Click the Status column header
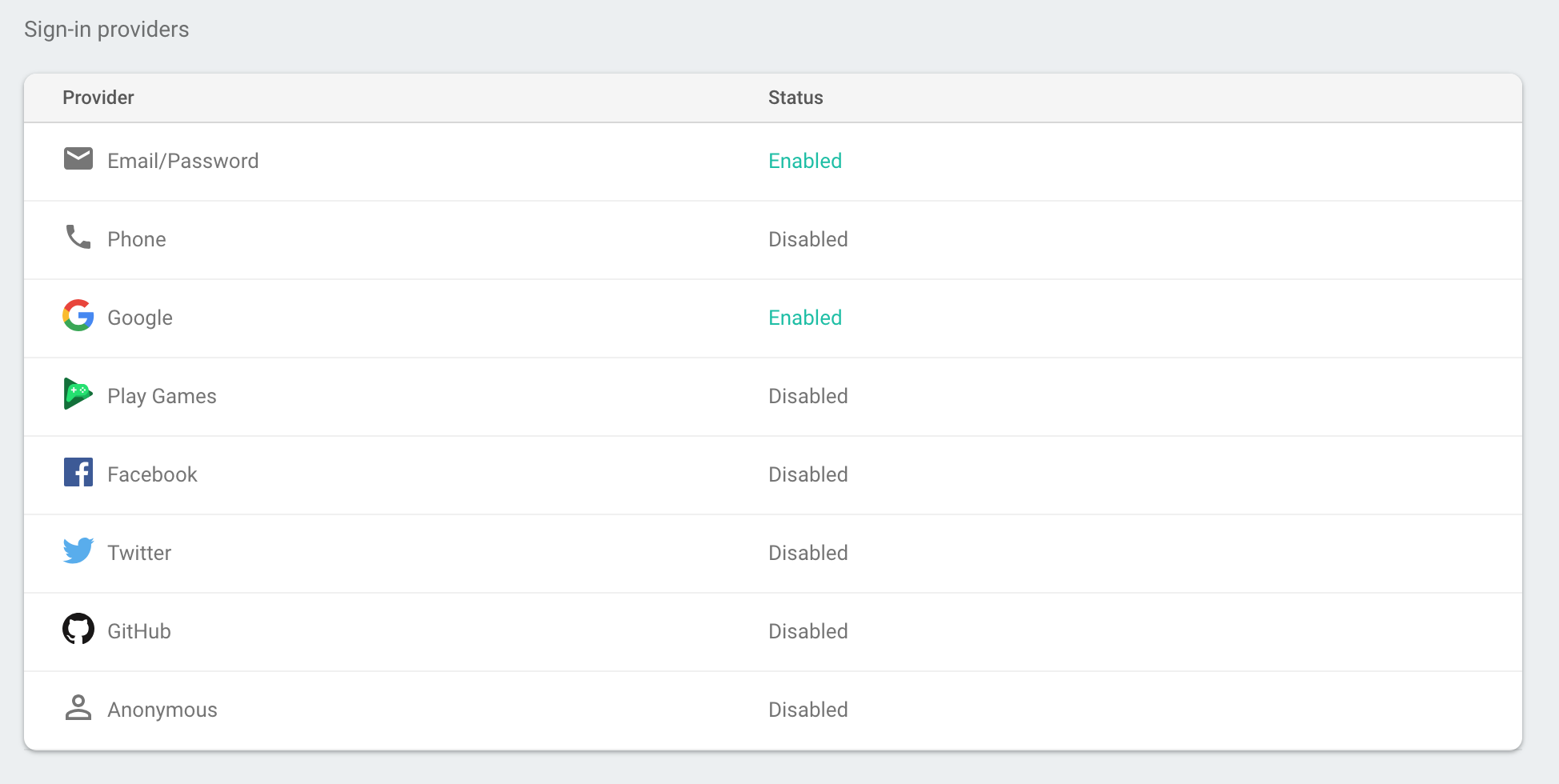Viewport: 1559px width, 784px height. click(796, 98)
